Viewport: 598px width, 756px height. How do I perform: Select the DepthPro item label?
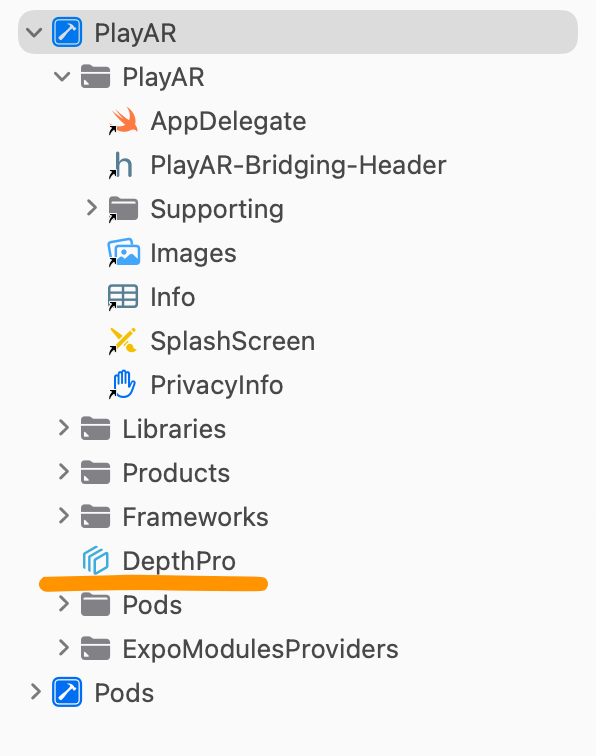click(179, 561)
